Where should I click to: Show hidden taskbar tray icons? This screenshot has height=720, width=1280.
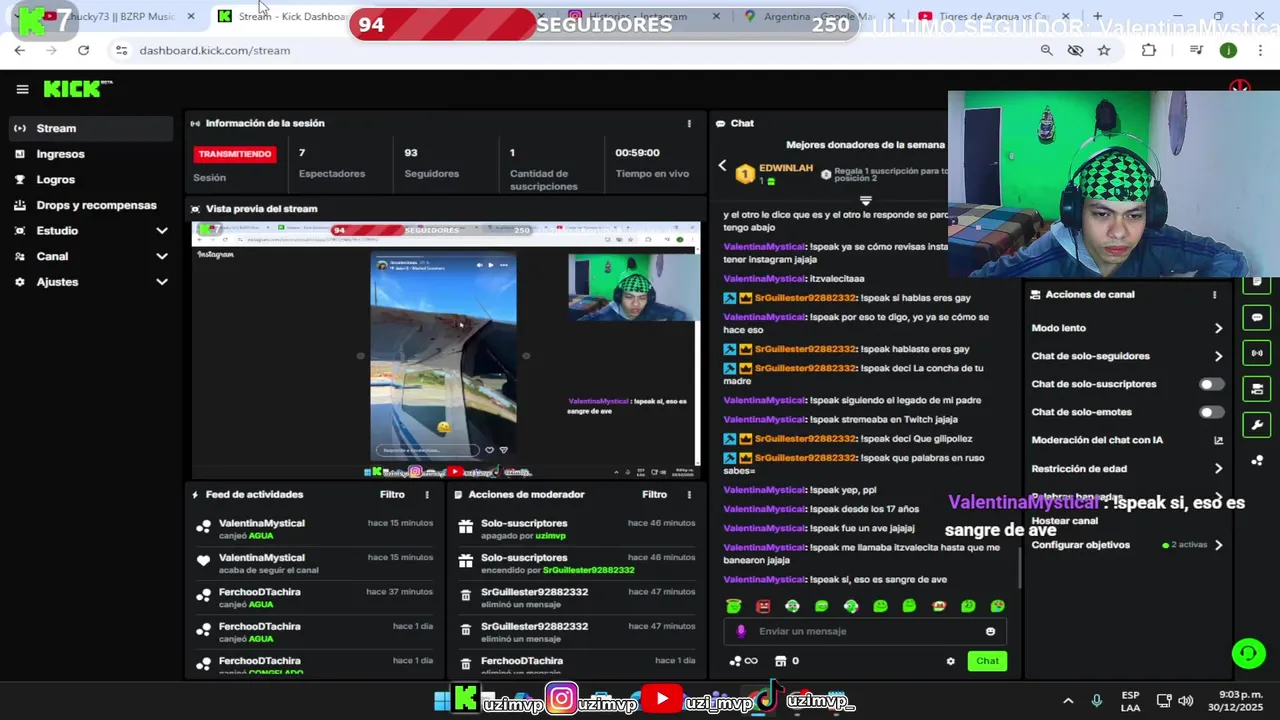[x=1068, y=701]
